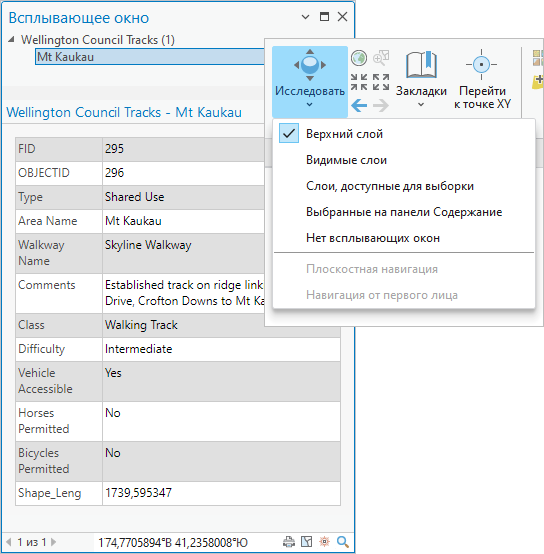Click the fixed zoom out arrows icon
This screenshot has width=544, height=554.
coord(381,82)
